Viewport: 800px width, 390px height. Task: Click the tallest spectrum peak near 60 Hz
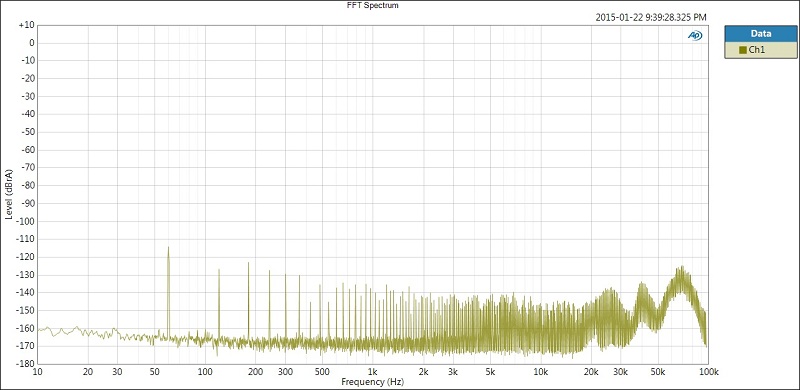168,249
